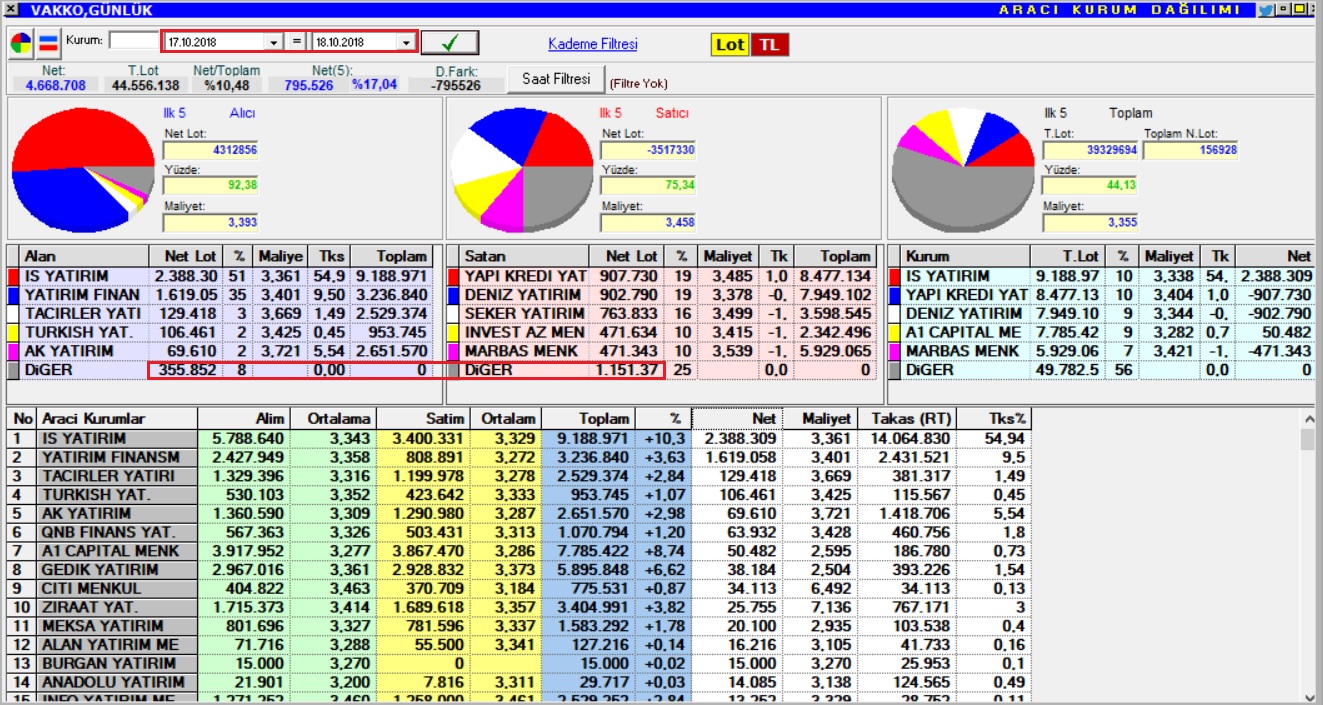
Task: Open the Twitter bird icon in title bar
Action: coord(1266,9)
